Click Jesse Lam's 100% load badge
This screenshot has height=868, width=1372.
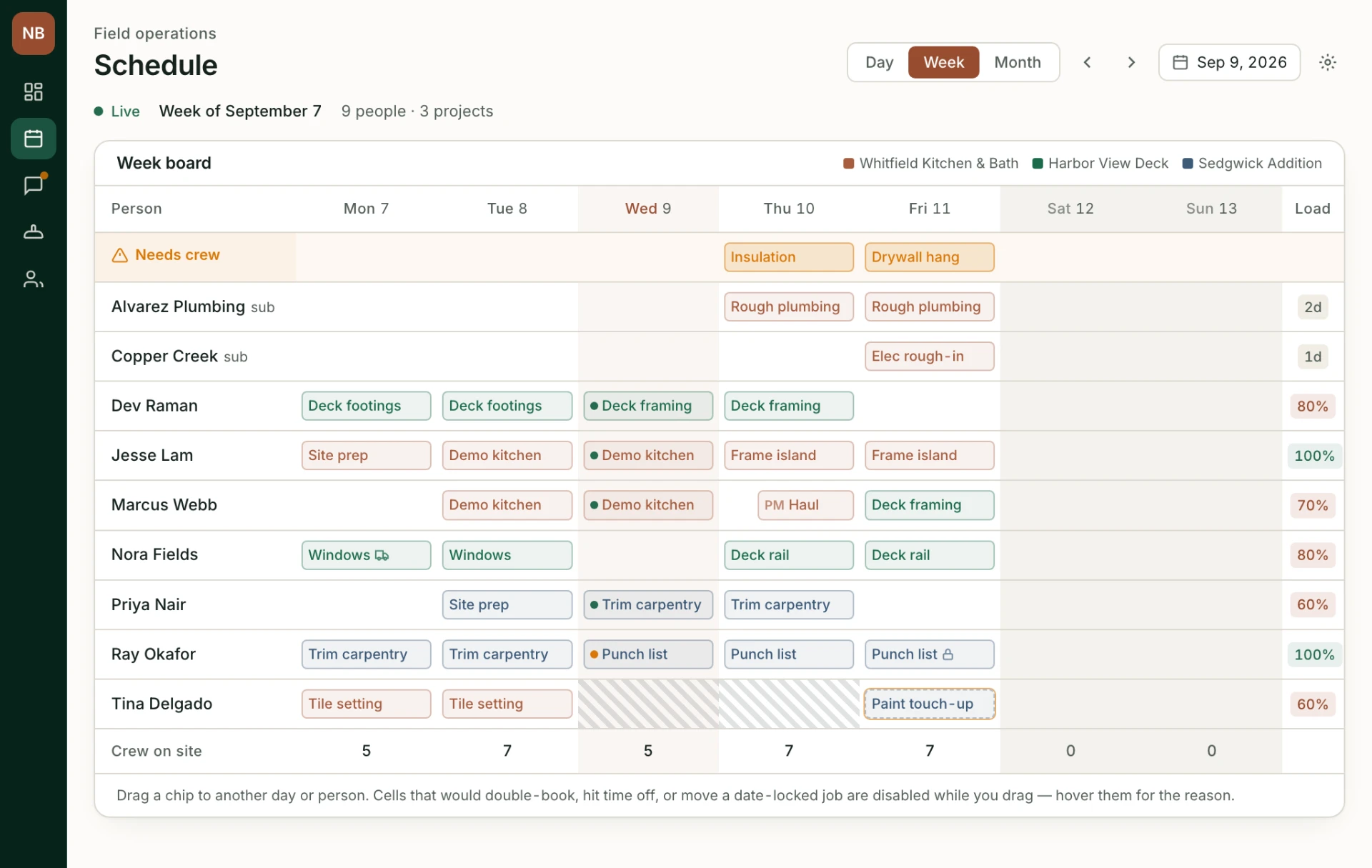(1314, 456)
